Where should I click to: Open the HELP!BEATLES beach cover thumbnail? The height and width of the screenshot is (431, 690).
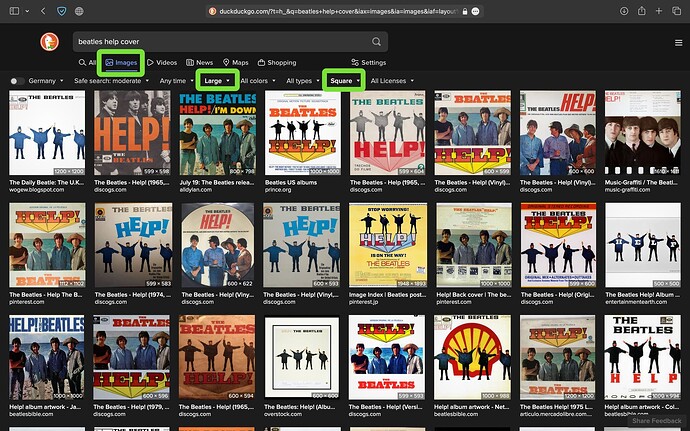[x=47, y=357]
